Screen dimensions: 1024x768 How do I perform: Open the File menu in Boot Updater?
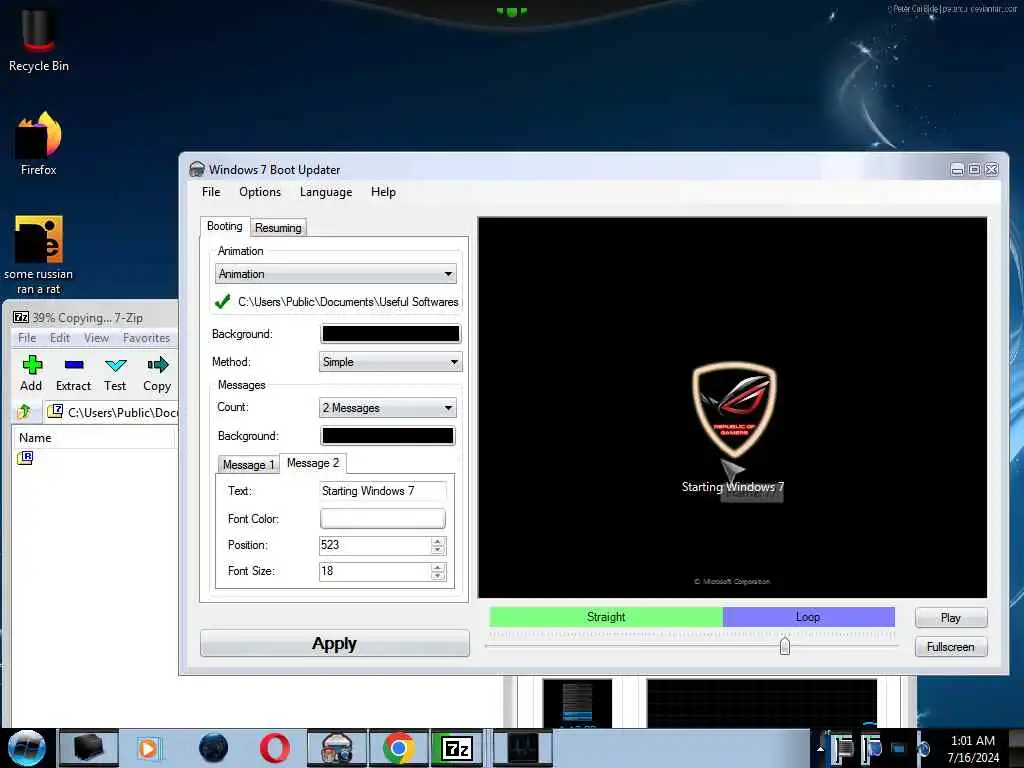click(x=211, y=192)
